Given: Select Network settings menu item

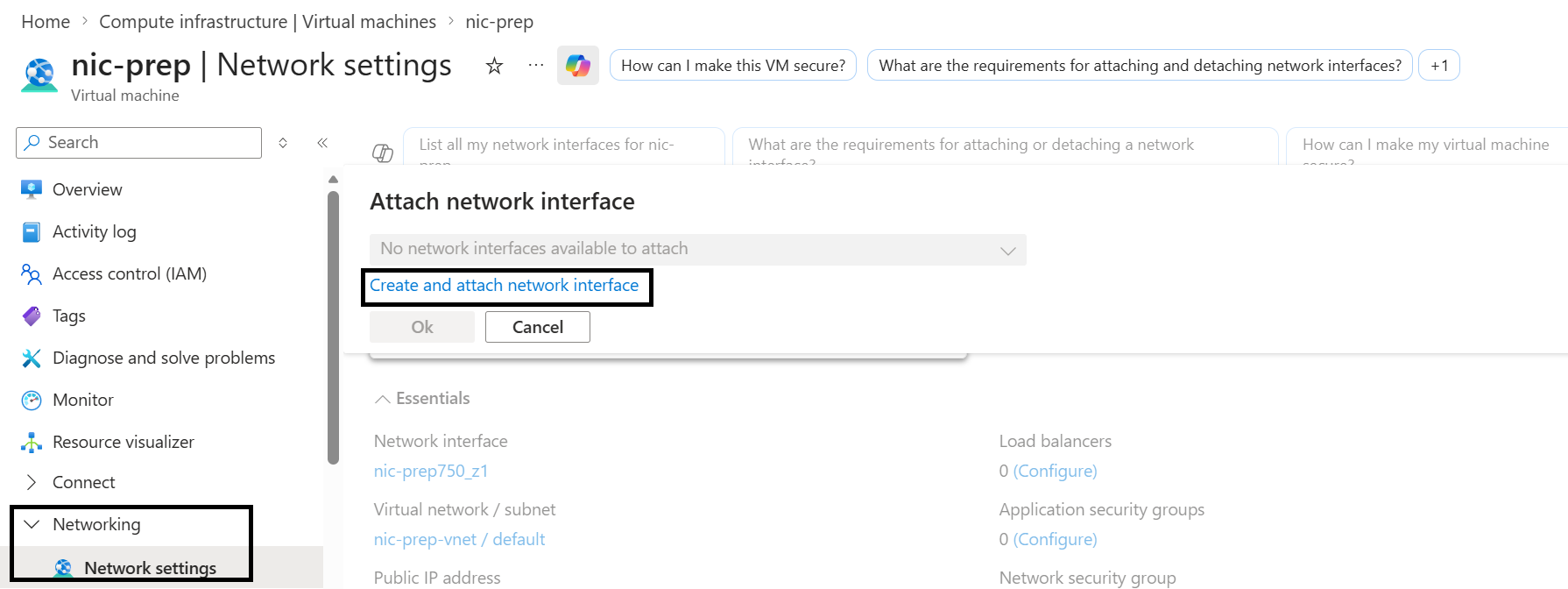Looking at the screenshot, I should (150, 568).
